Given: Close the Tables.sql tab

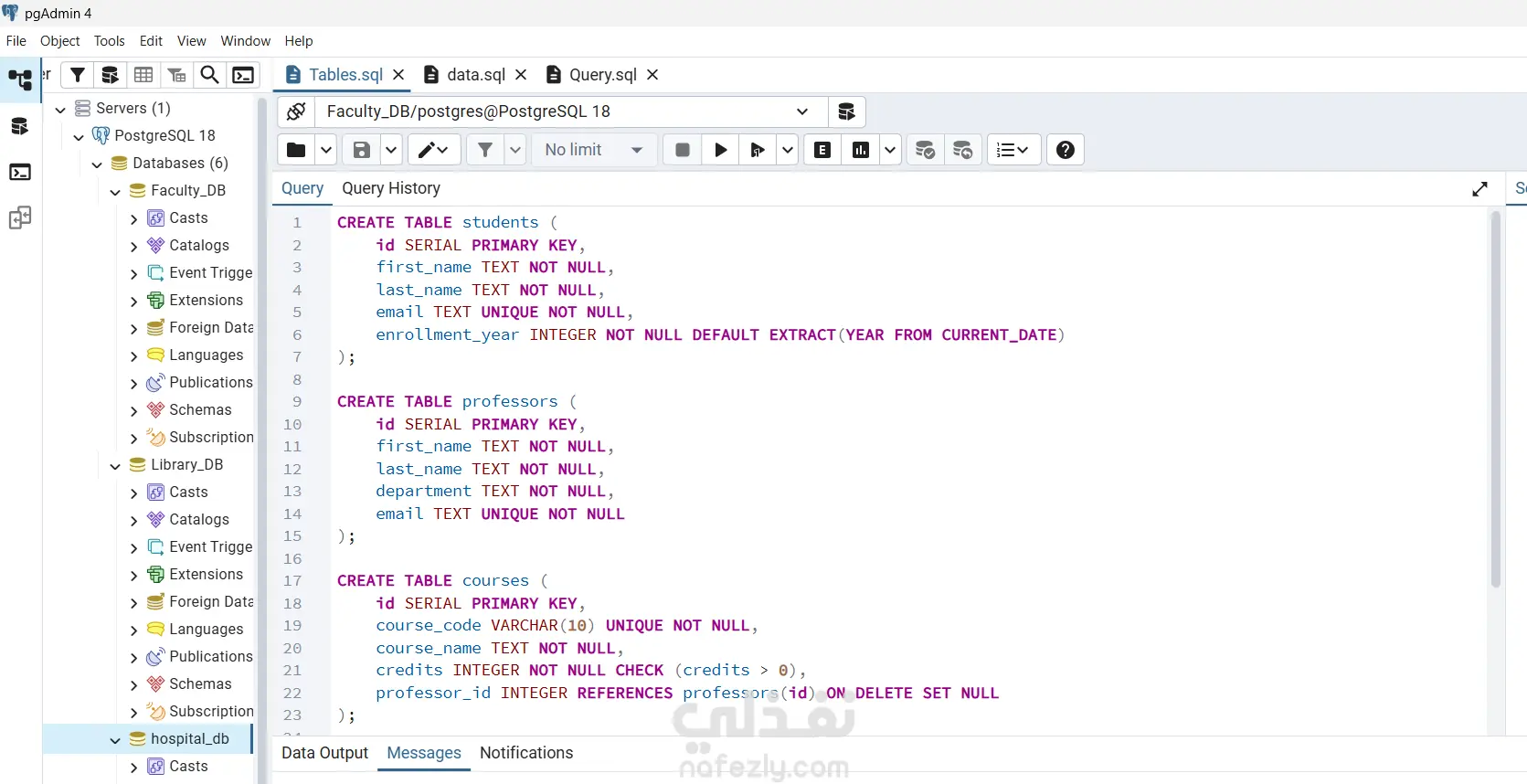Looking at the screenshot, I should point(398,75).
